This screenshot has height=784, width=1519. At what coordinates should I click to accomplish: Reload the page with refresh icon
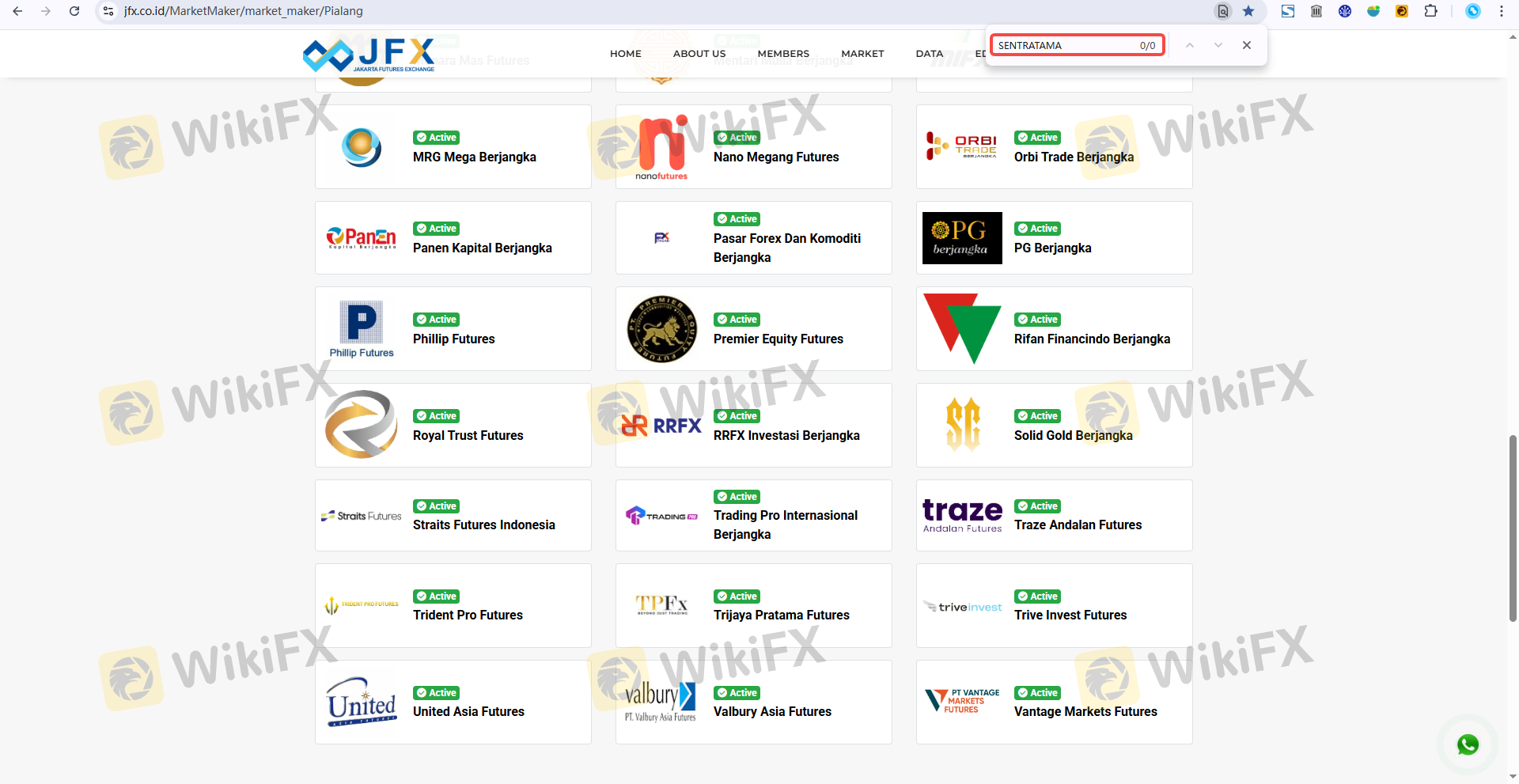tap(74, 11)
